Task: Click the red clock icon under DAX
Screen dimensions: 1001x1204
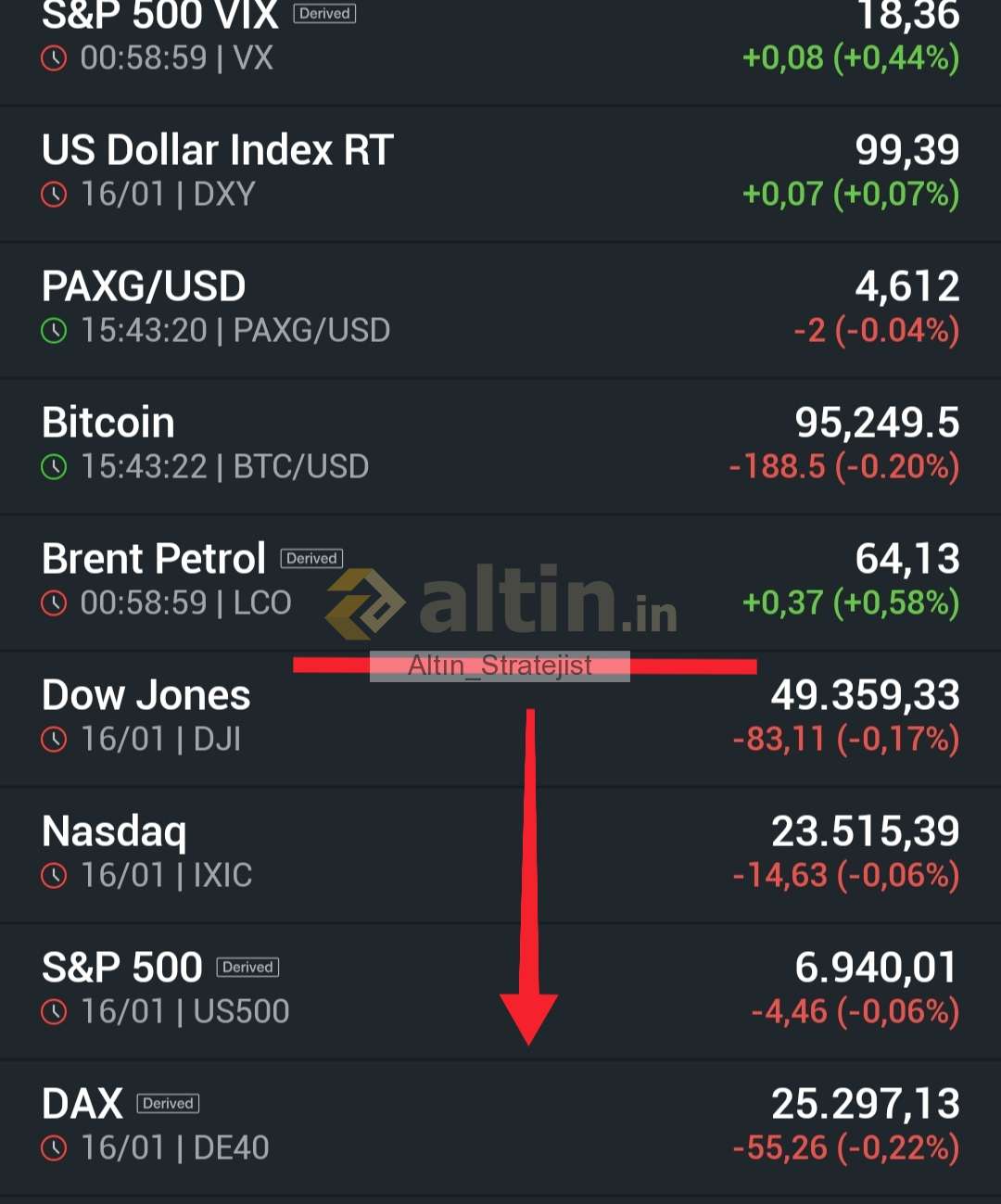Action: click(54, 1148)
